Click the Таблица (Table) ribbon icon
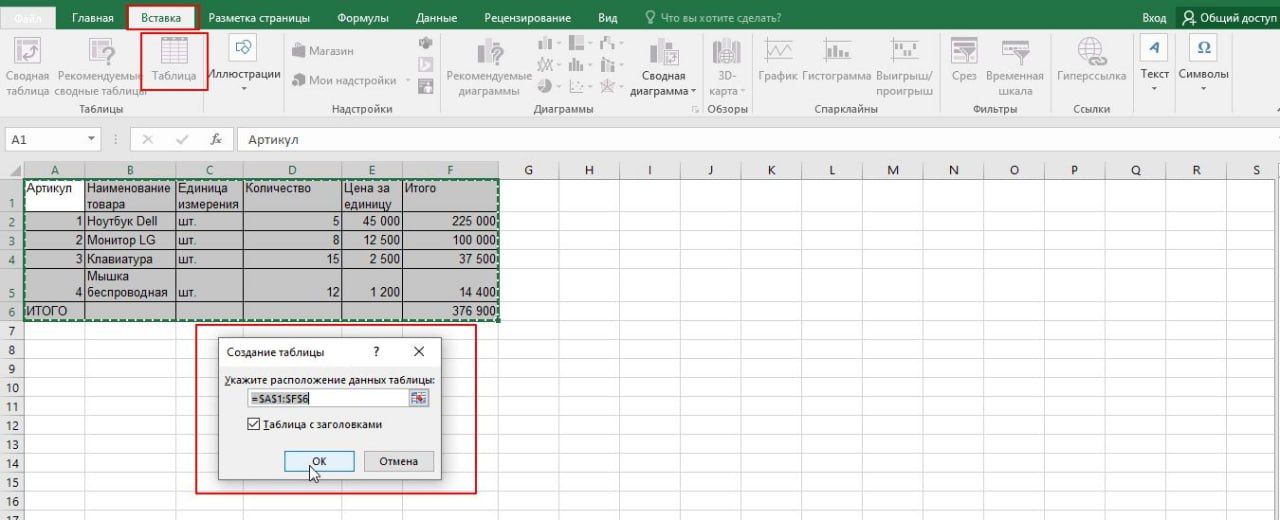This screenshot has height=520, width=1280. tap(174, 52)
